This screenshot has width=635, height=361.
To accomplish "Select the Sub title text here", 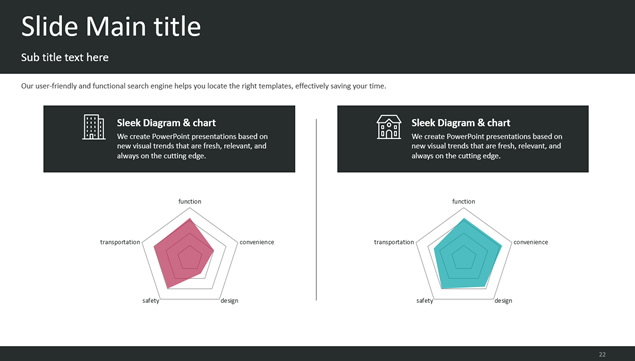I will [65, 58].
